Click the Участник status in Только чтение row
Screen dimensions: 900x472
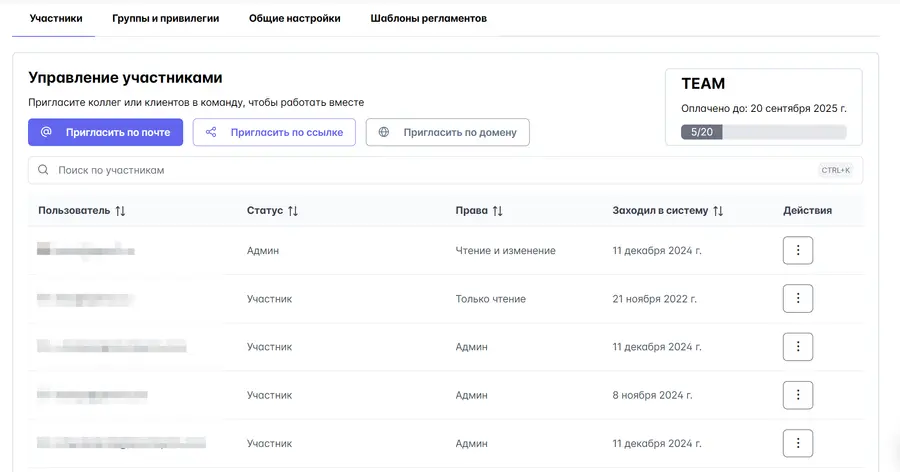tap(269, 299)
